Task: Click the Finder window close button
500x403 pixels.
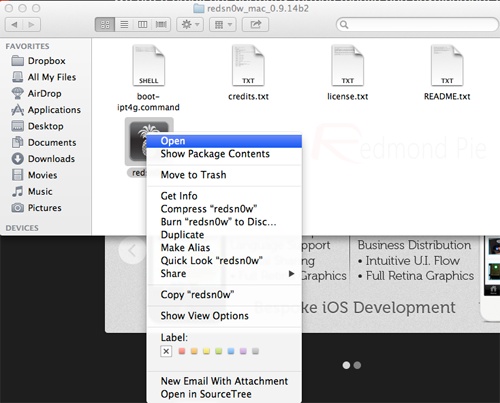Action: [9, 8]
